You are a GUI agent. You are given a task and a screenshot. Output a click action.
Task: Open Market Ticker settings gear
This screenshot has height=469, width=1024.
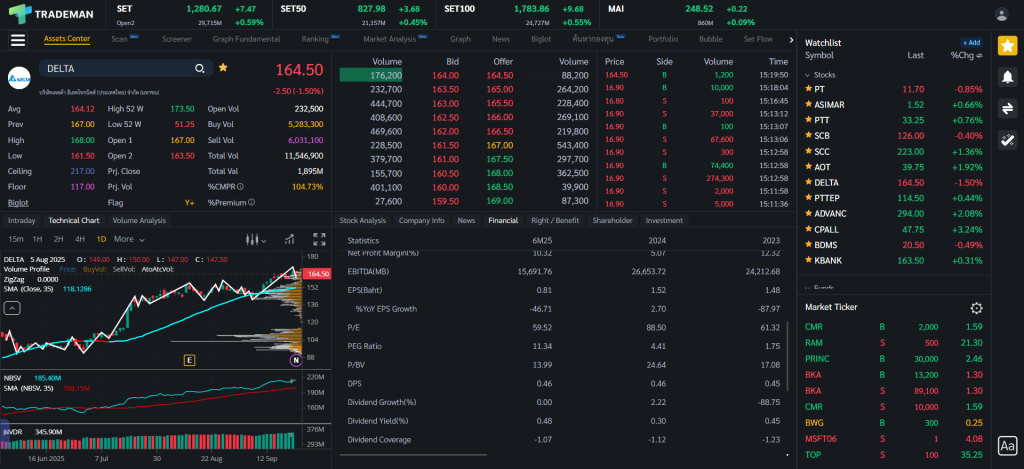[976, 308]
